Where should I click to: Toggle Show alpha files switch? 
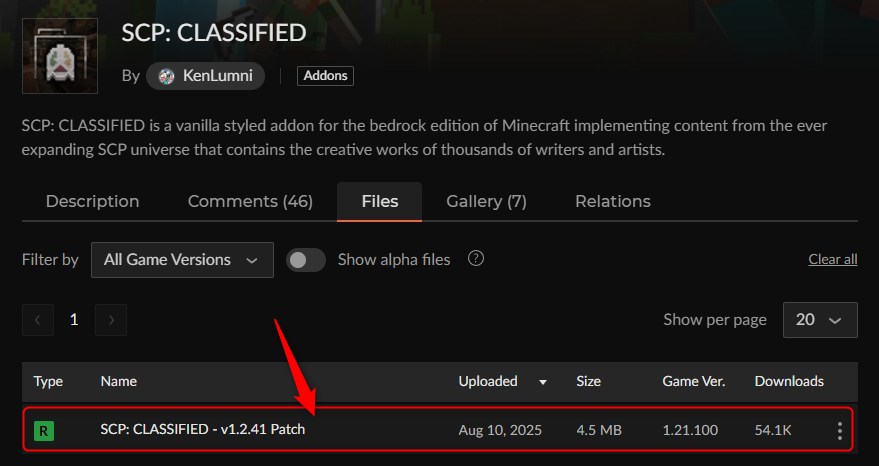pos(306,260)
